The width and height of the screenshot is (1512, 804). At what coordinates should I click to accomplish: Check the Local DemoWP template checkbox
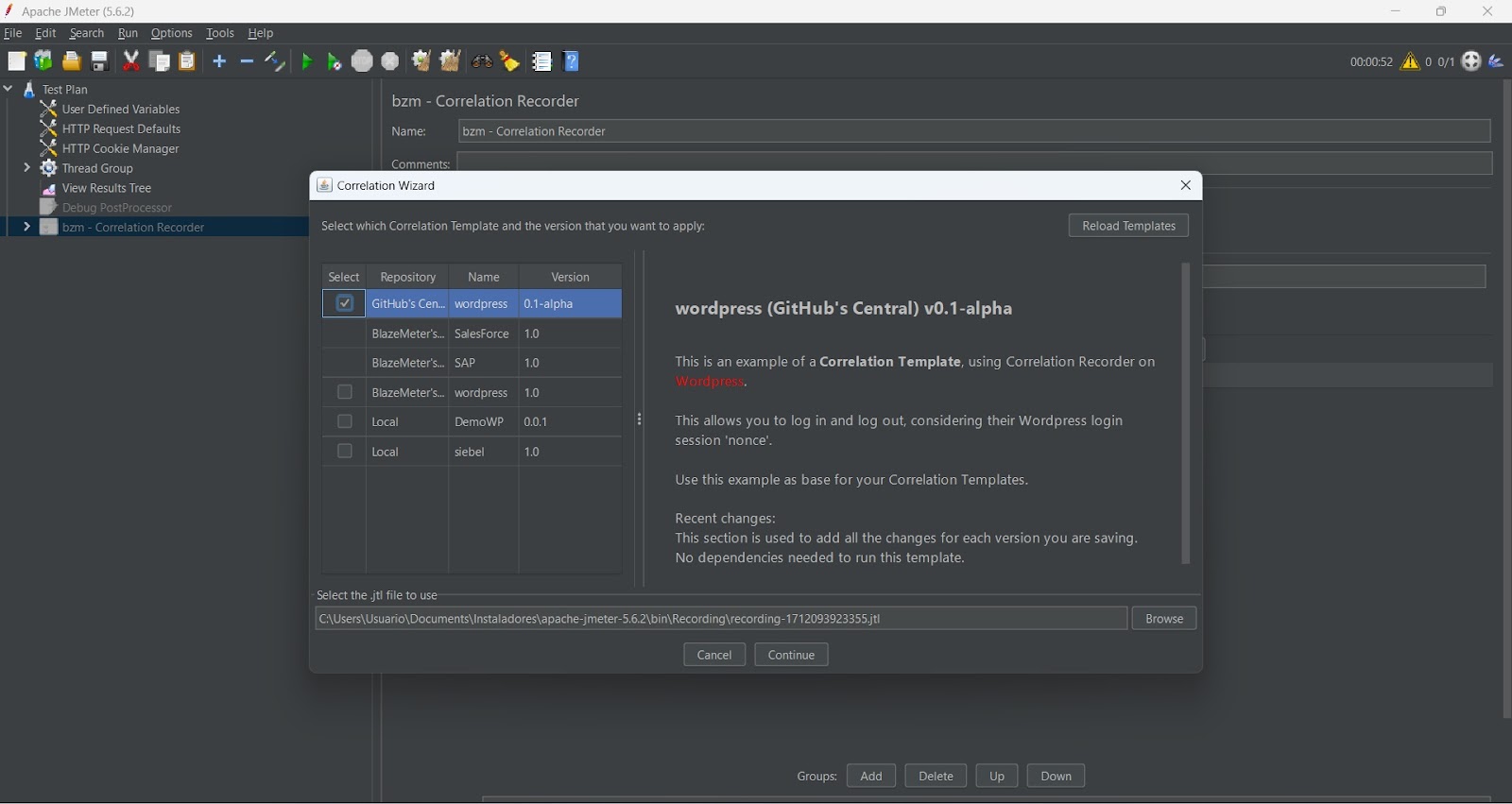tap(344, 421)
